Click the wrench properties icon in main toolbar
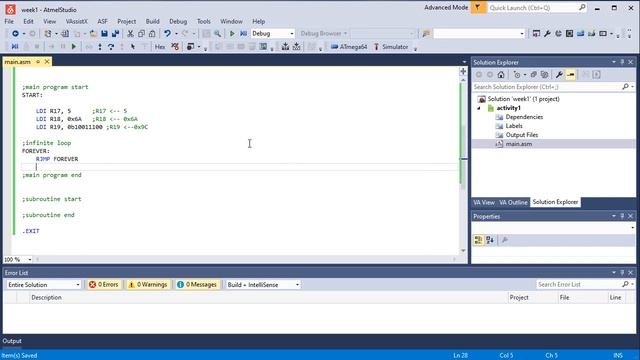Screen dimensions: 640x360 click(x=547, y=33)
